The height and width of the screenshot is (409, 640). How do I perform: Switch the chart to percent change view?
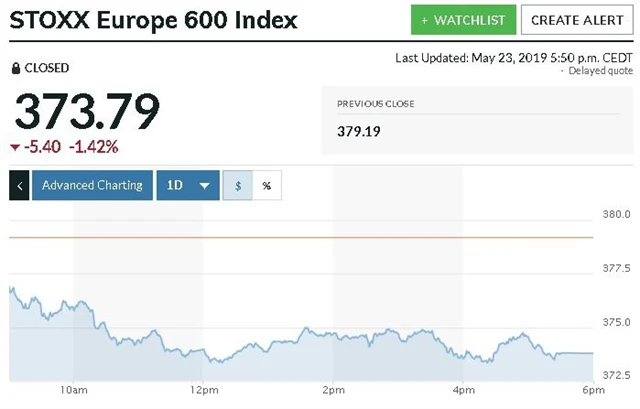(267, 185)
